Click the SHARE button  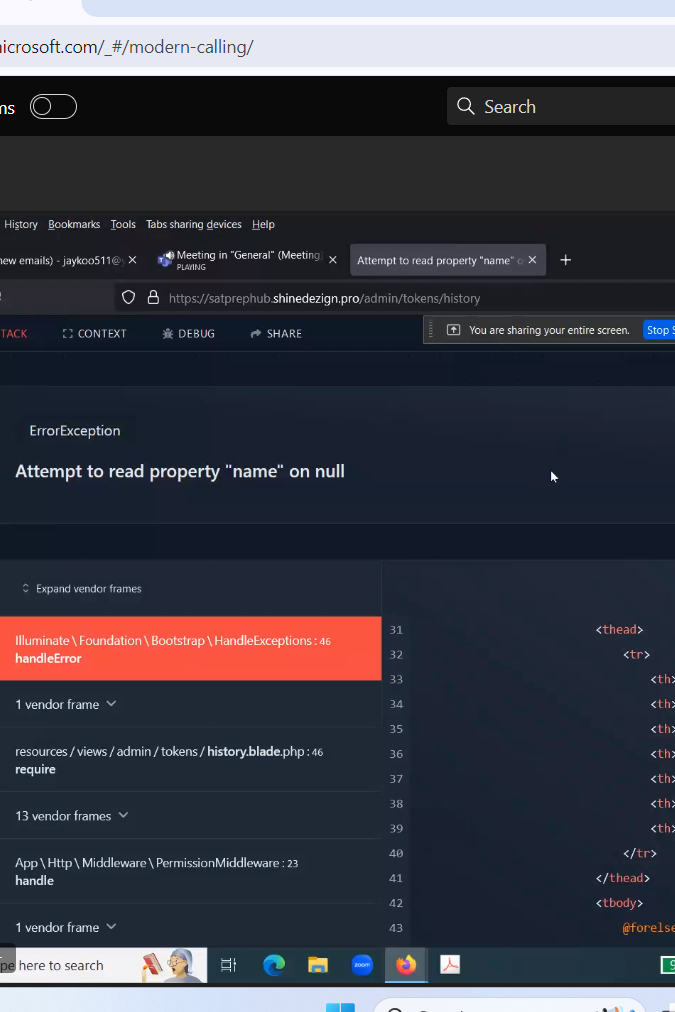(x=276, y=334)
